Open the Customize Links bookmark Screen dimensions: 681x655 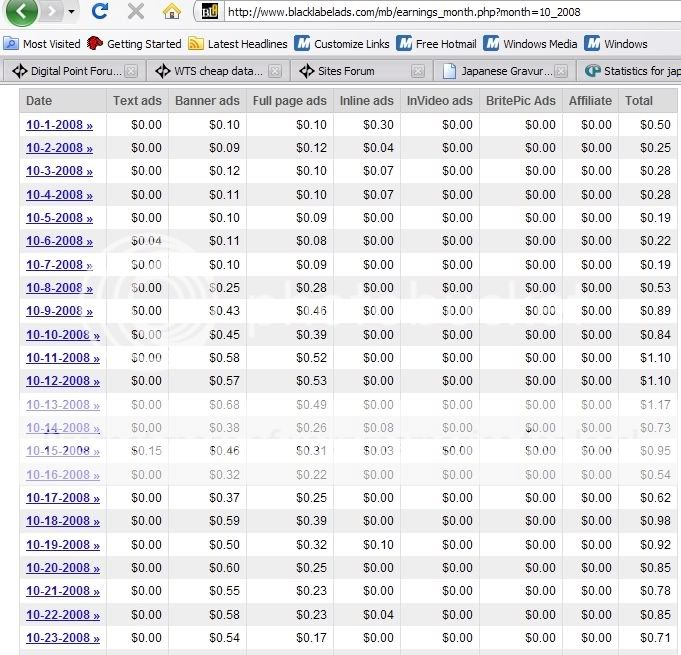[x=341, y=44]
